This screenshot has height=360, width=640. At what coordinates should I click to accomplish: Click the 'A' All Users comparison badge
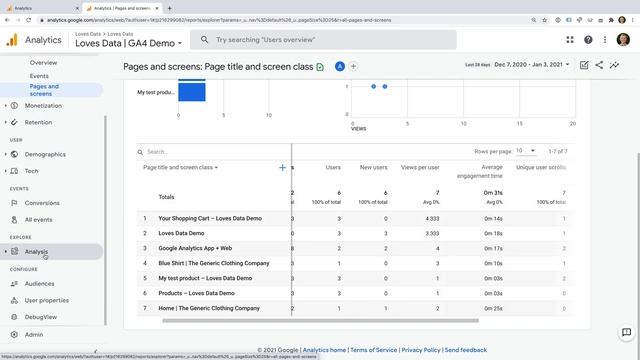[x=340, y=67]
